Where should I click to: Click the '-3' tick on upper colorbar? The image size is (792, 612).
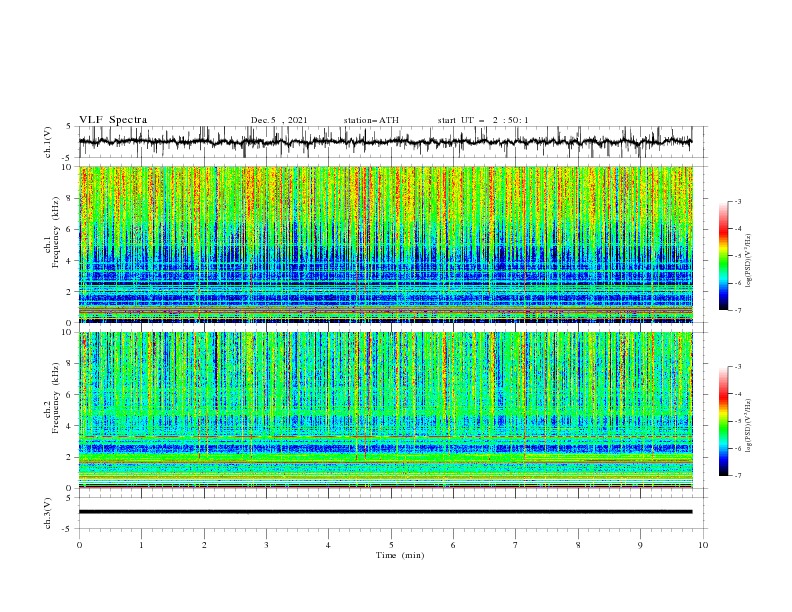pyautogui.click(x=738, y=201)
